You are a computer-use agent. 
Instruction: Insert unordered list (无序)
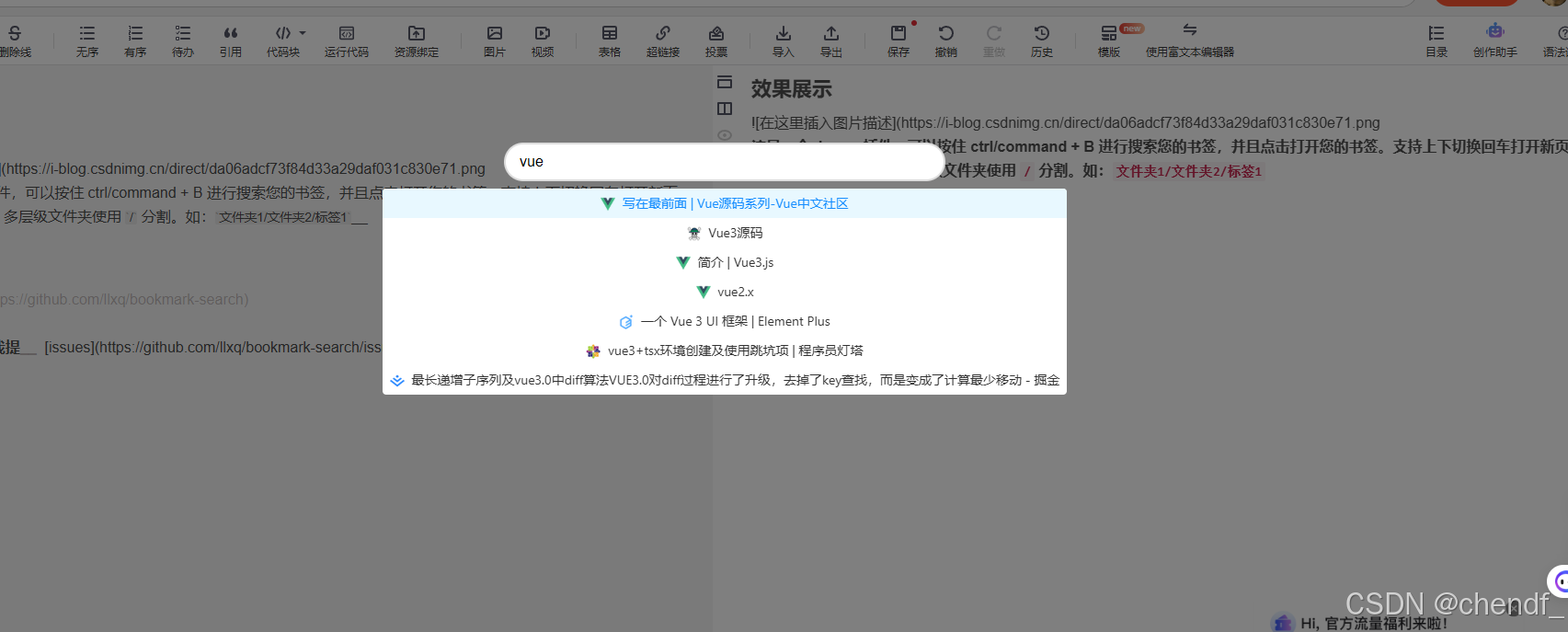point(87,41)
